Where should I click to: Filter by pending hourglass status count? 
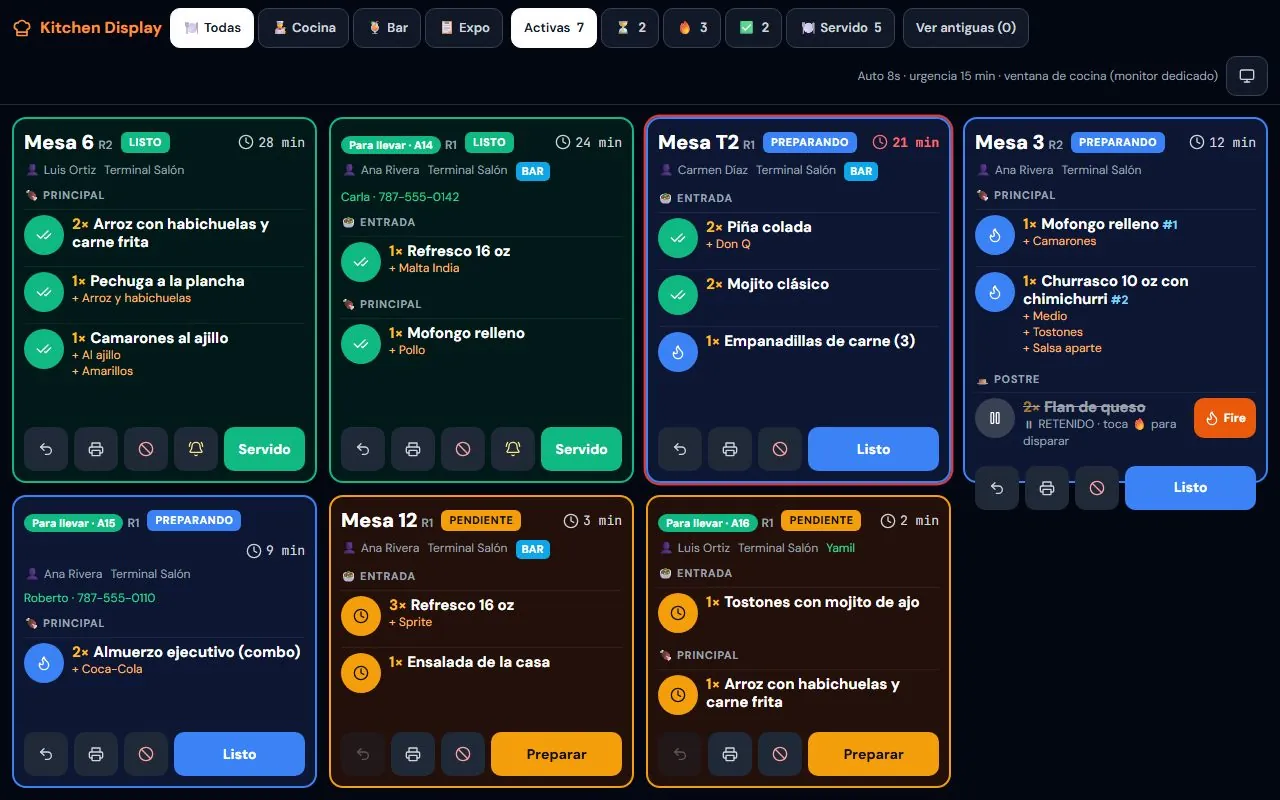tap(631, 28)
